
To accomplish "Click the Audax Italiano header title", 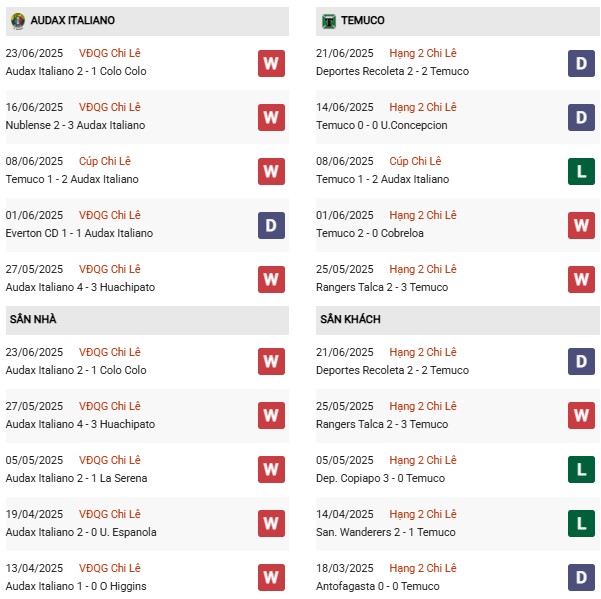I will [x=72, y=20].
